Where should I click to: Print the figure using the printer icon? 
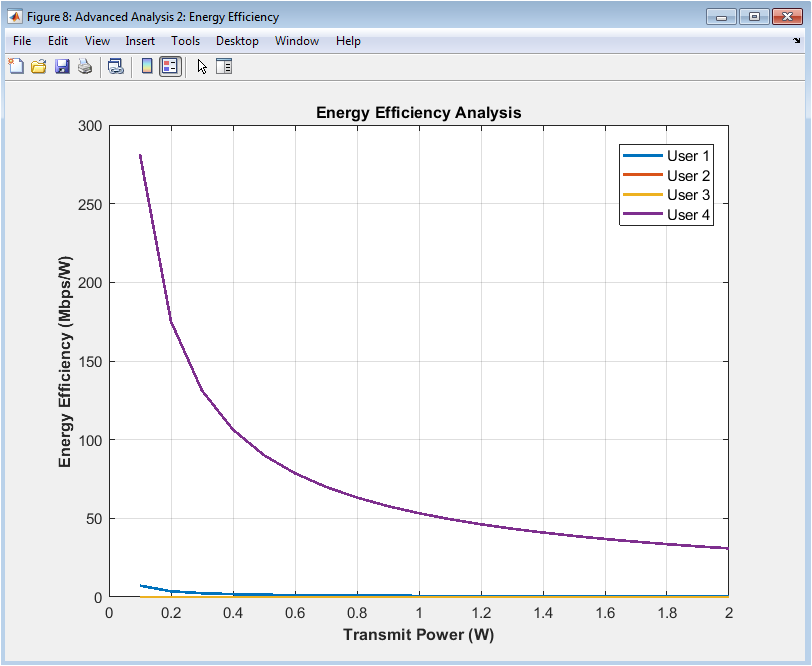tap(85, 67)
